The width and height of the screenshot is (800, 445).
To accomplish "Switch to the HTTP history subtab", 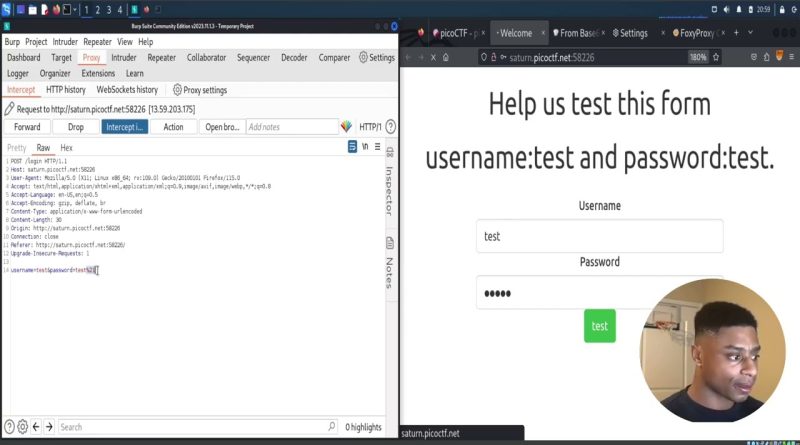I will click(x=66, y=90).
